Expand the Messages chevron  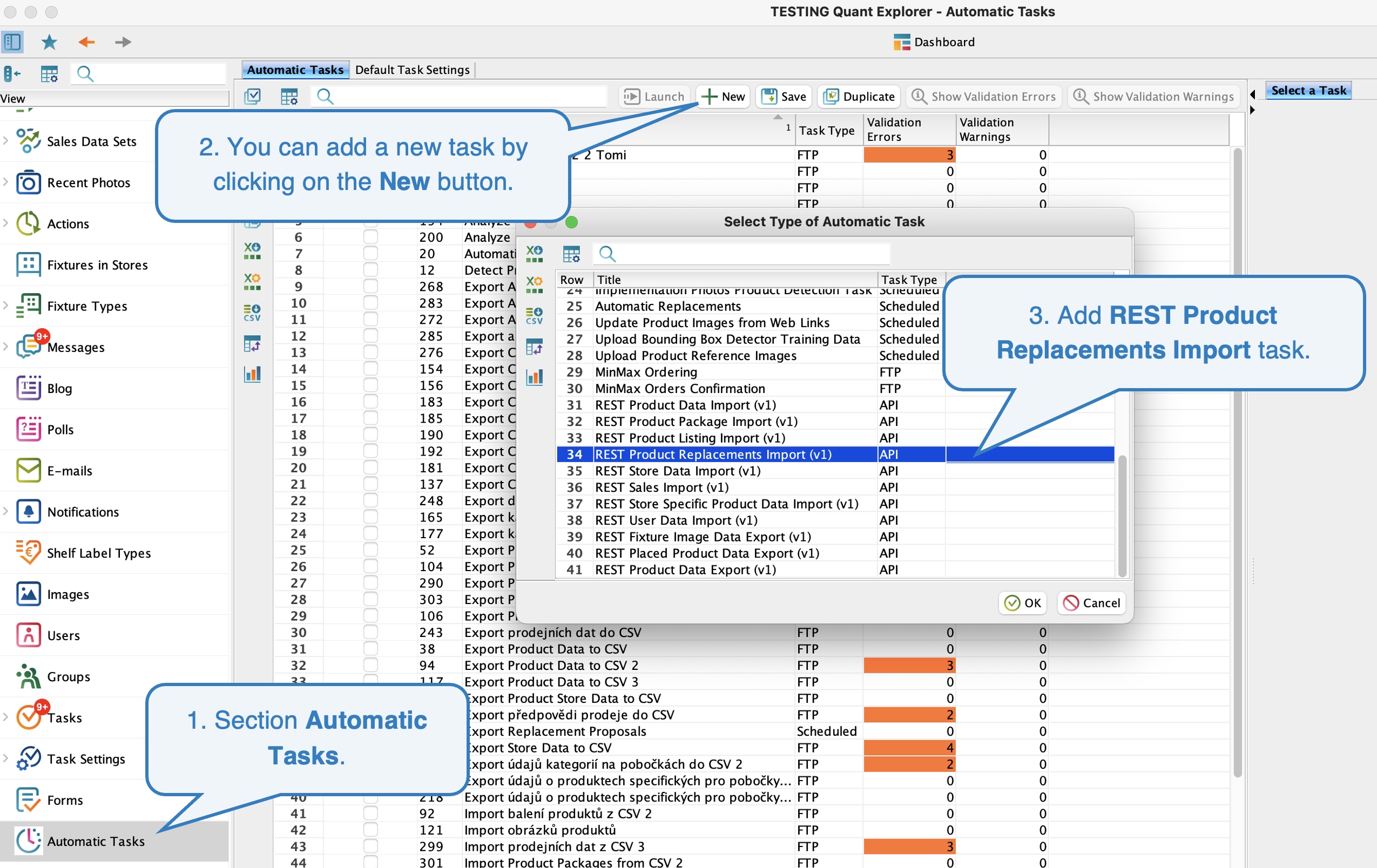coord(6,346)
